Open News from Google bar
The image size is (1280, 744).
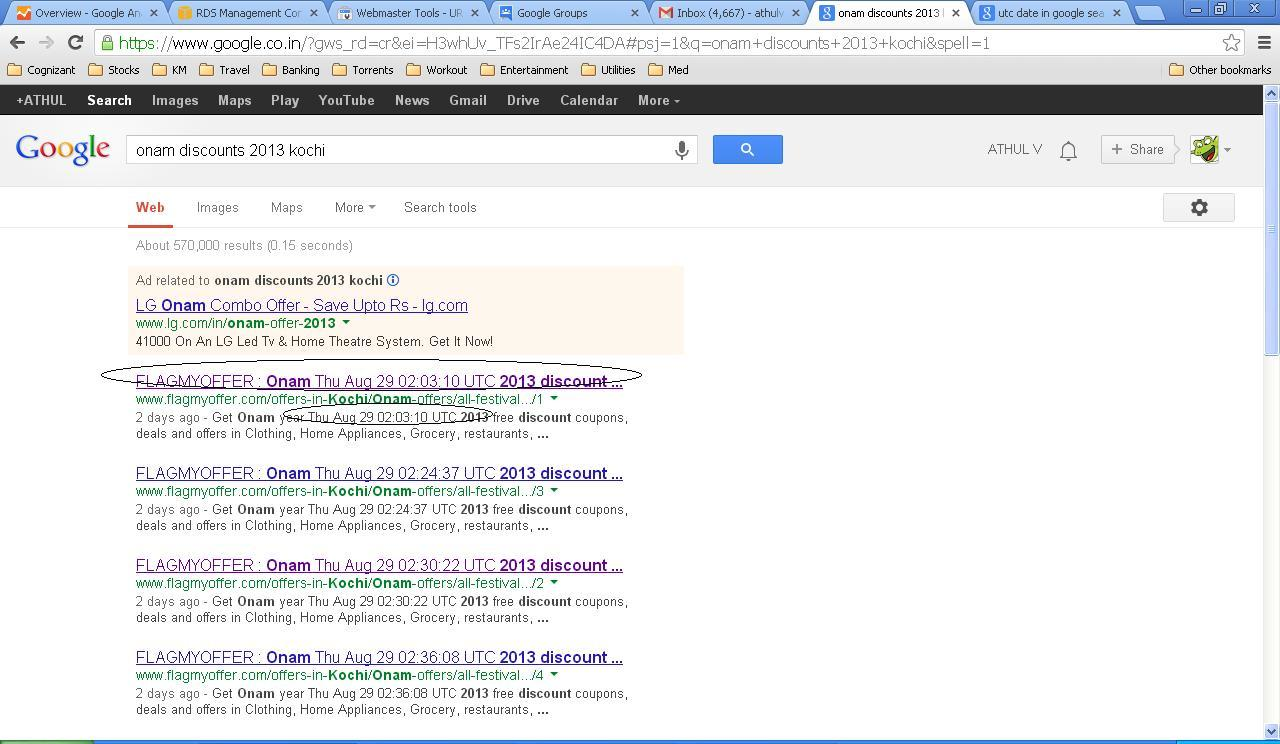[x=412, y=101]
